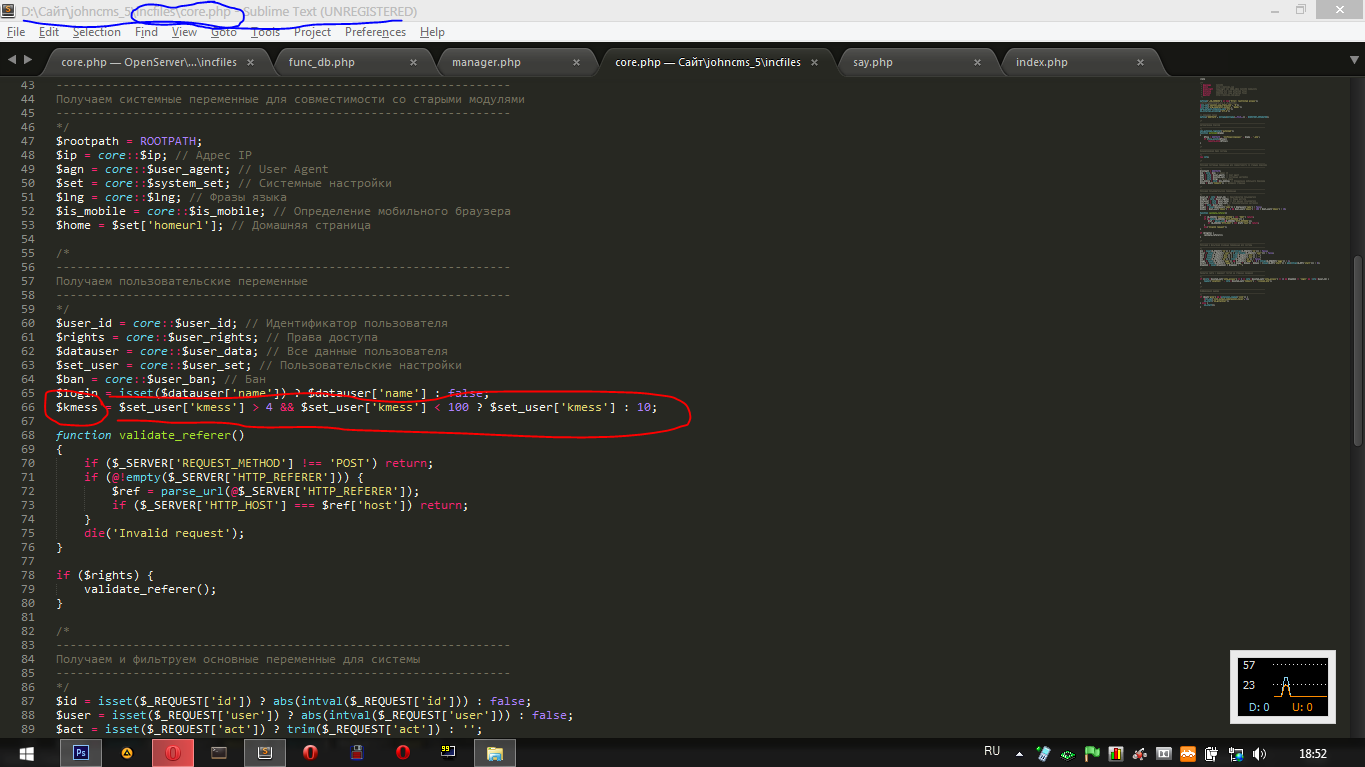Show hidden tray icons arrow
This screenshot has height=767, width=1365.
point(1019,753)
